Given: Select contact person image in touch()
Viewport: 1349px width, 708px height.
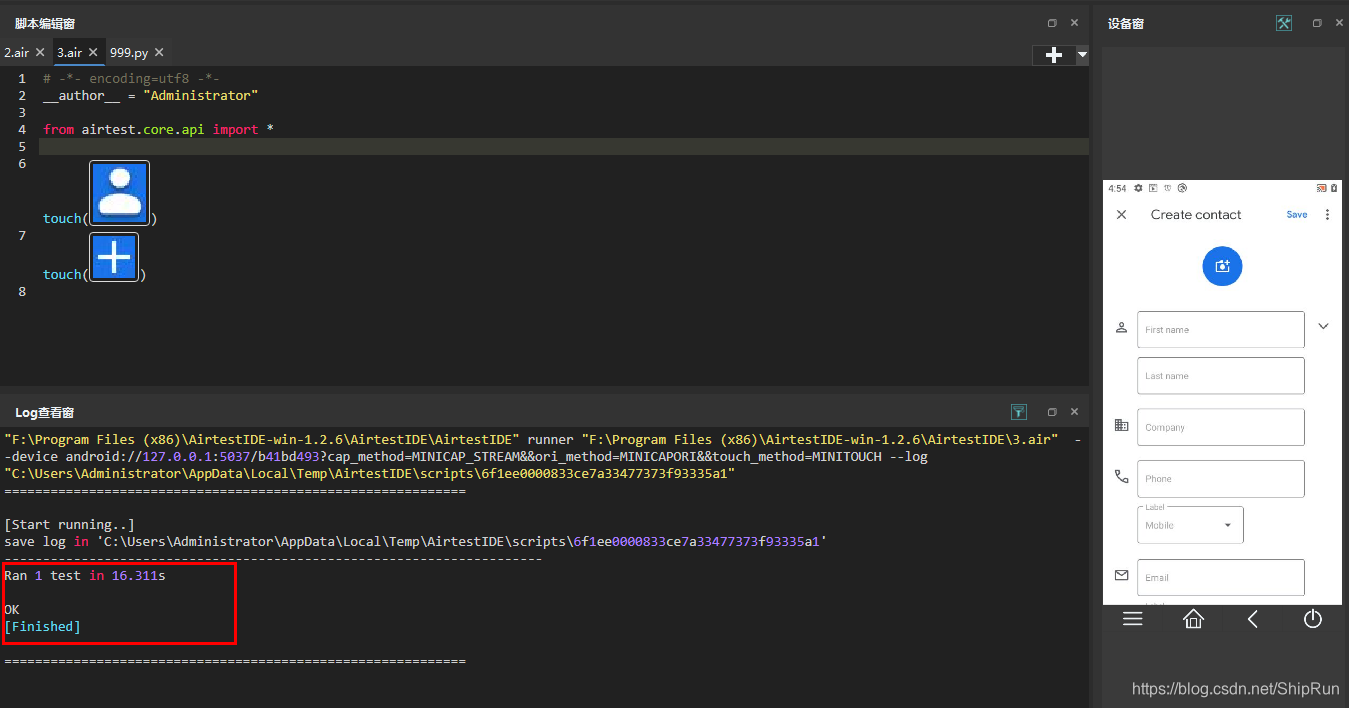Looking at the screenshot, I should coord(119,192).
